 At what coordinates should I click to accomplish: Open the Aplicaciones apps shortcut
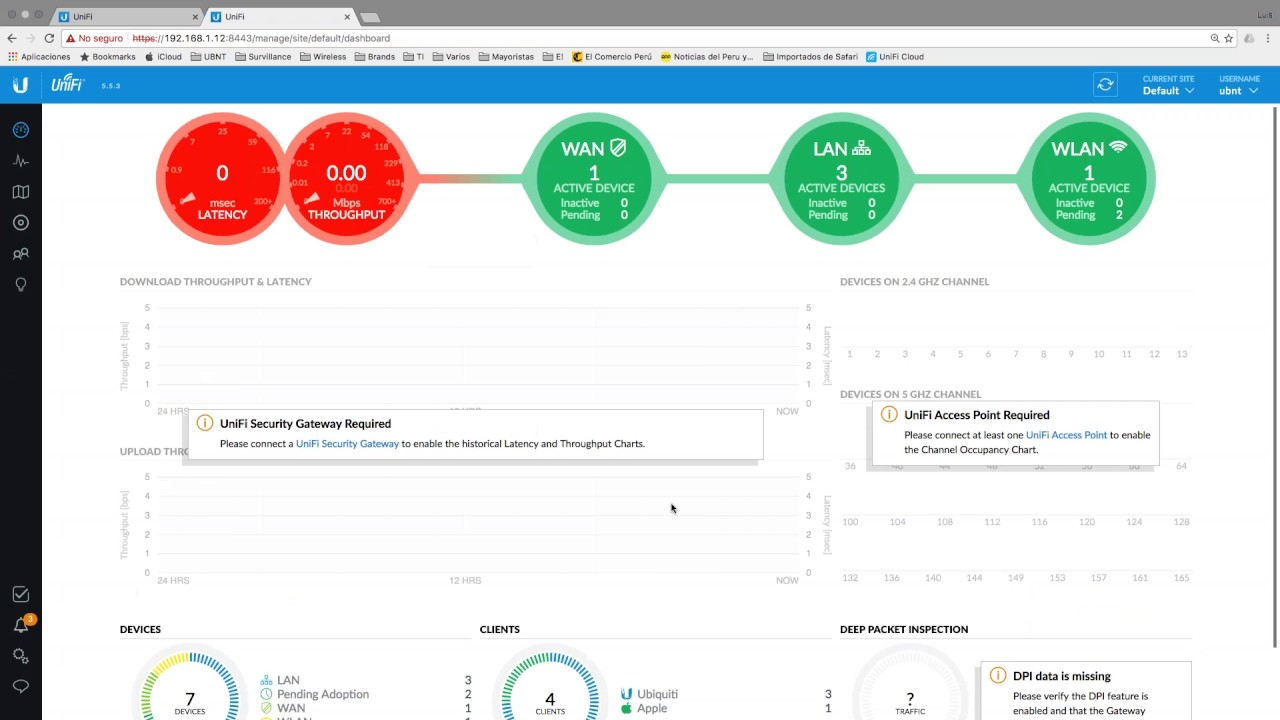pyautogui.click(x=39, y=57)
